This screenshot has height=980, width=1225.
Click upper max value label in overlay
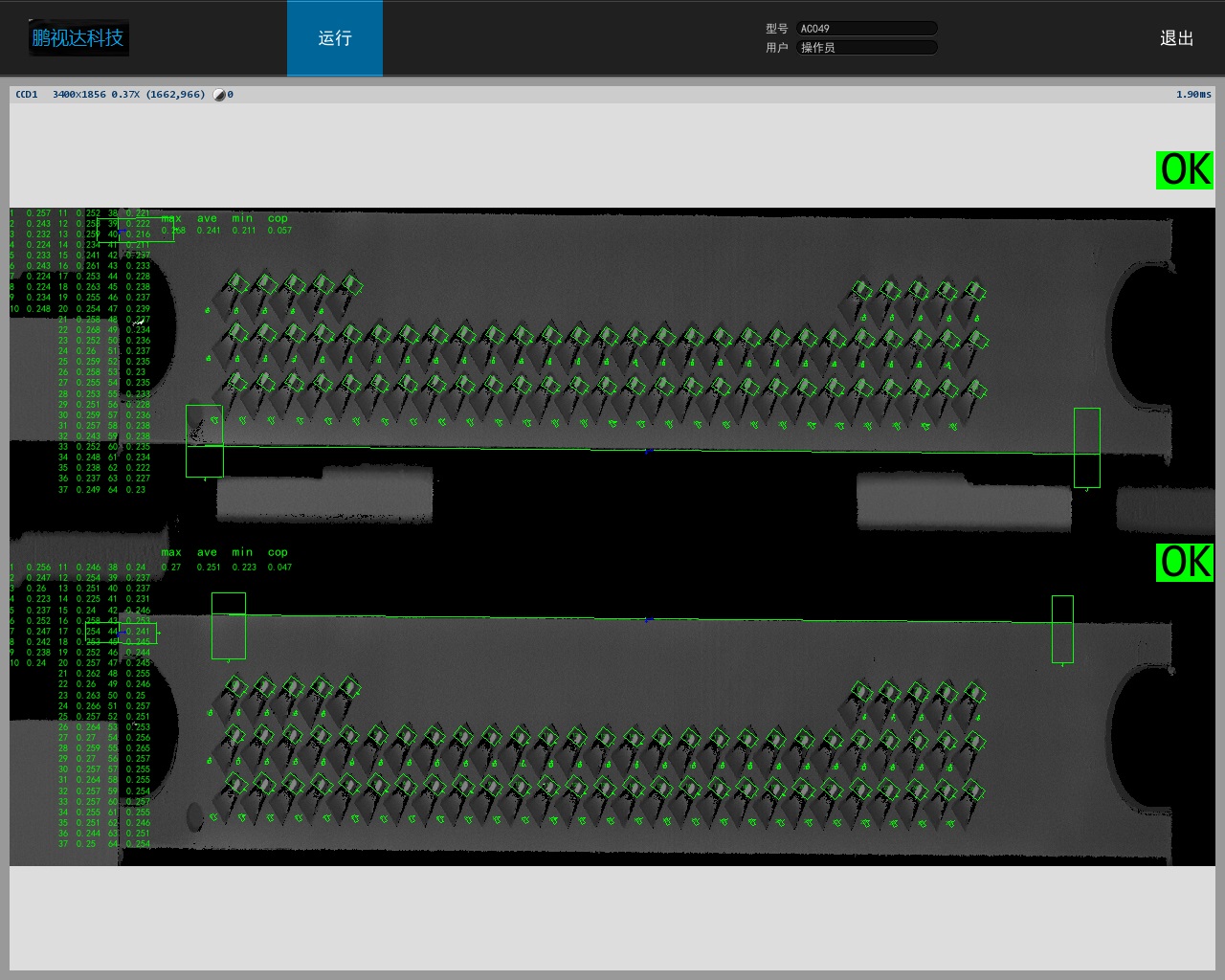[x=171, y=219]
